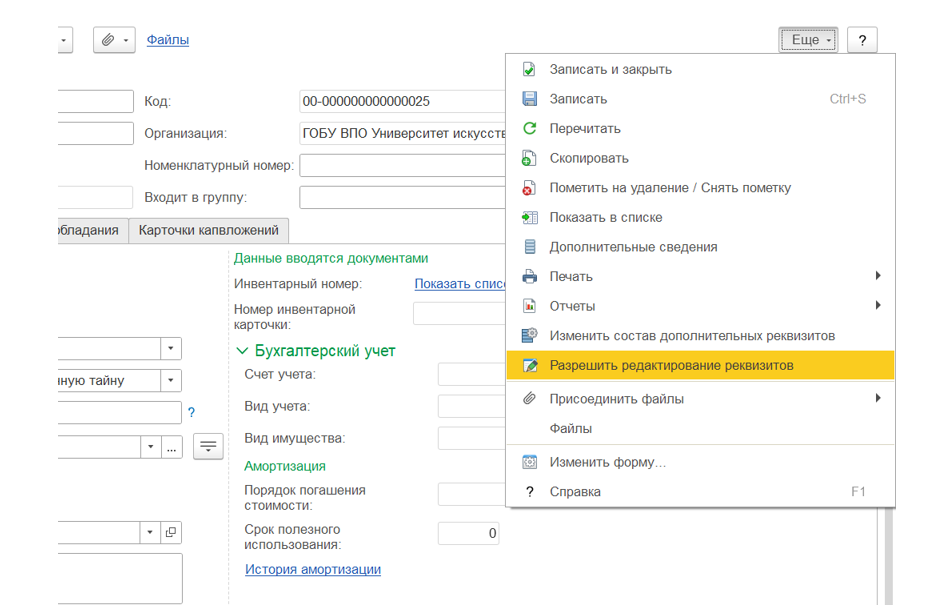Image resolution: width=943 pixels, height=614 pixels.
Task: Click the green refresh icon for Перечитать
Action: 529,129
